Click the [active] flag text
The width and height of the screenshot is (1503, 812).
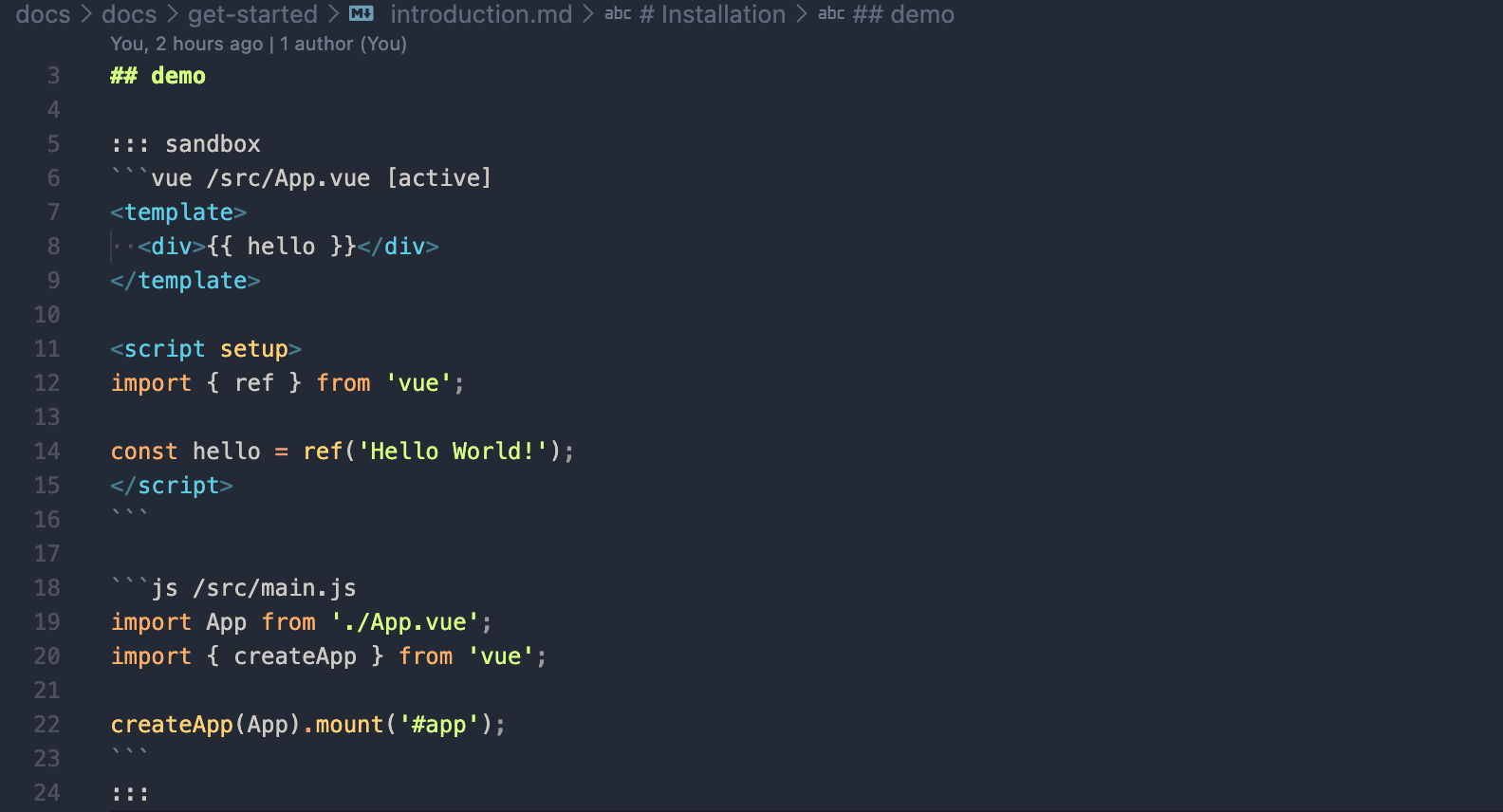439,178
